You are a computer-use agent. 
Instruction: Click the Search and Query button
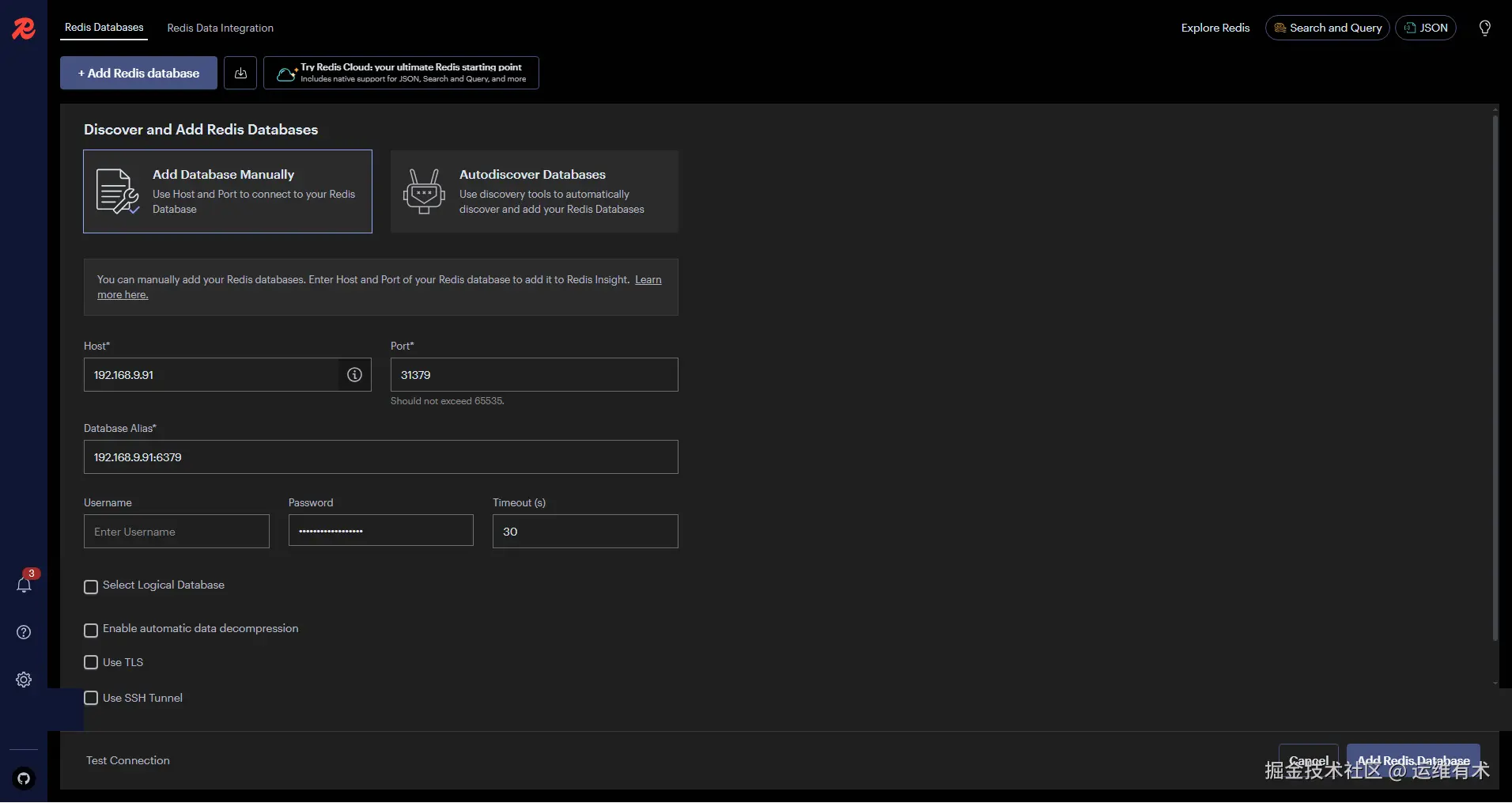(1327, 28)
